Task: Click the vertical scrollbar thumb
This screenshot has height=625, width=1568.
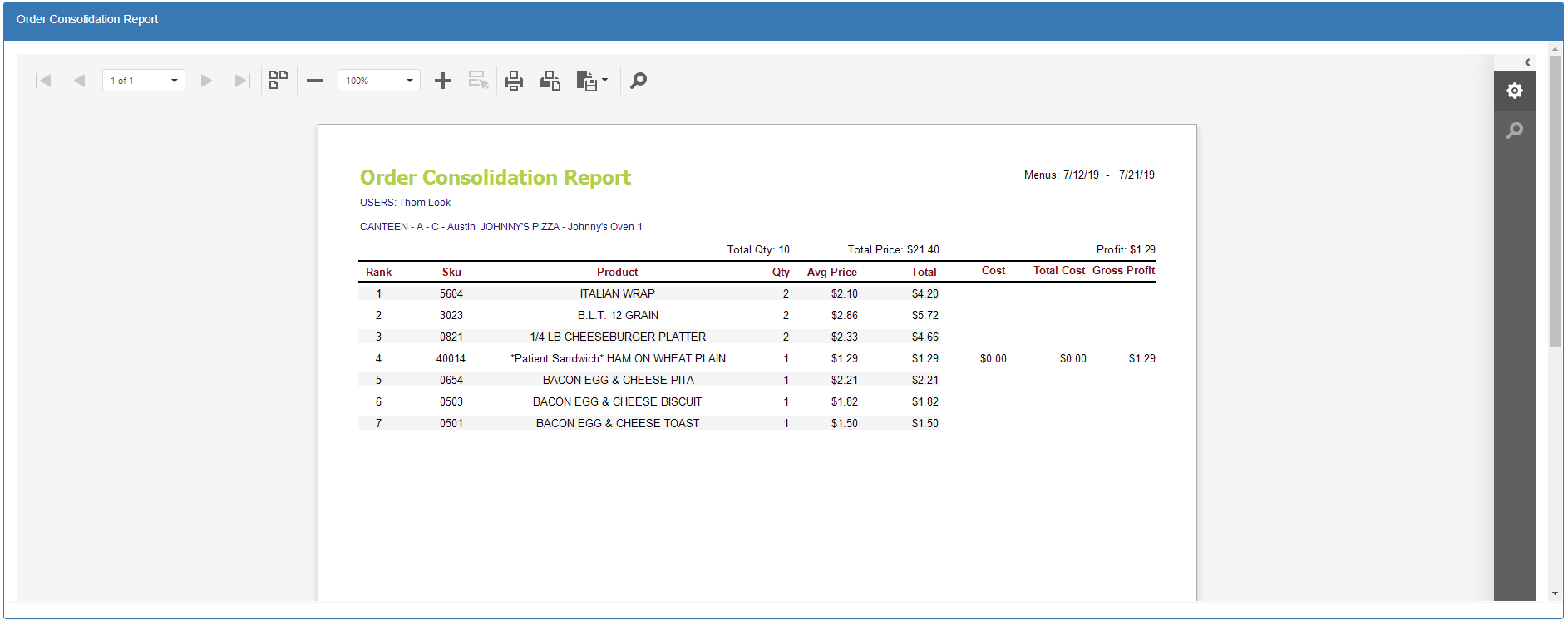Action: tap(1556, 199)
